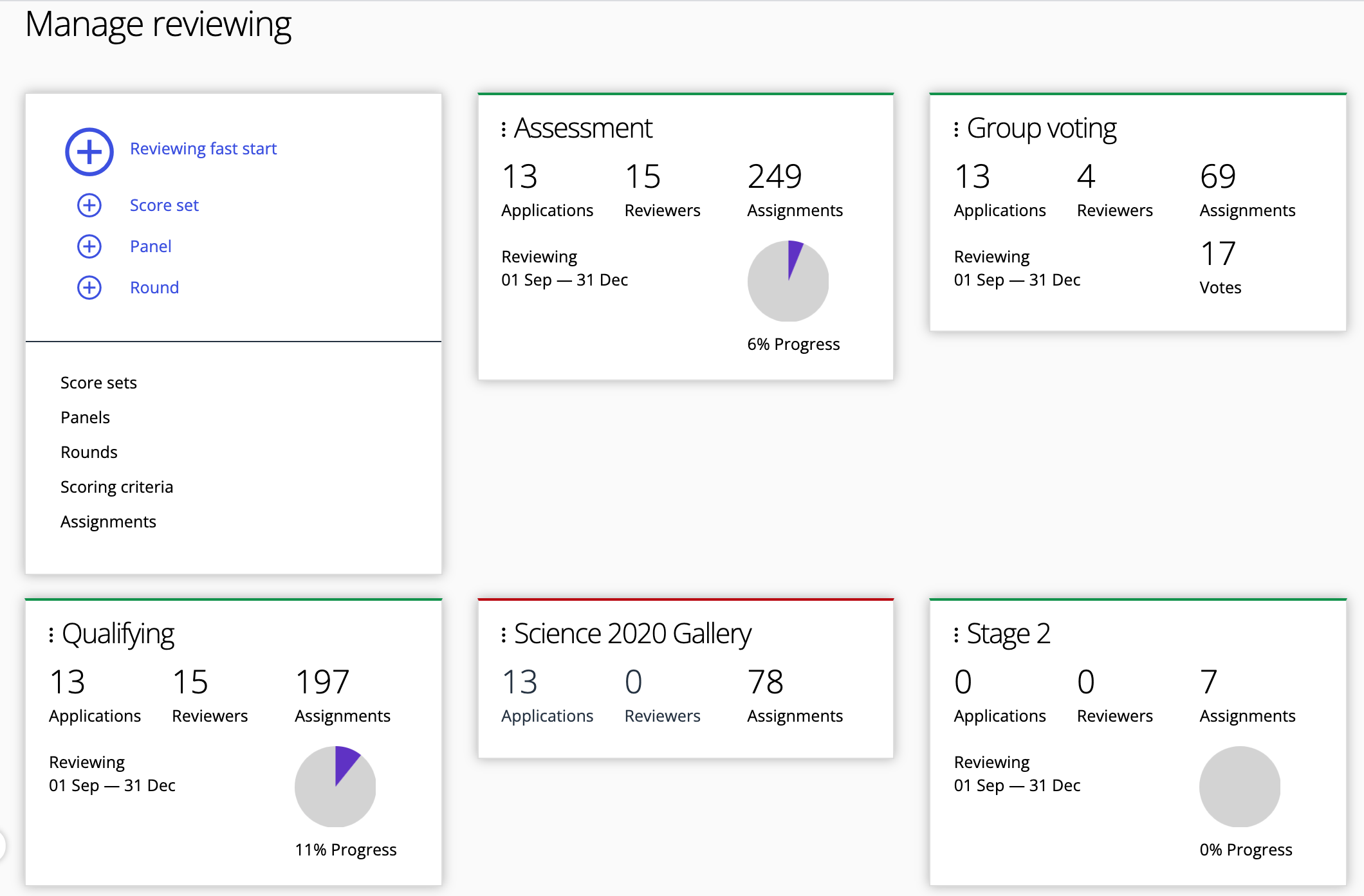The image size is (1364, 896).
Task: Open the Score sets menu link
Action: (x=98, y=383)
